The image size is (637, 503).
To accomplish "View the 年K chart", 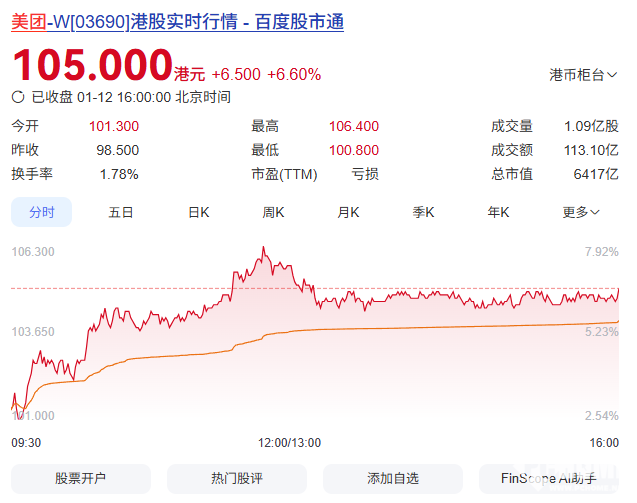I will pos(498,212).
